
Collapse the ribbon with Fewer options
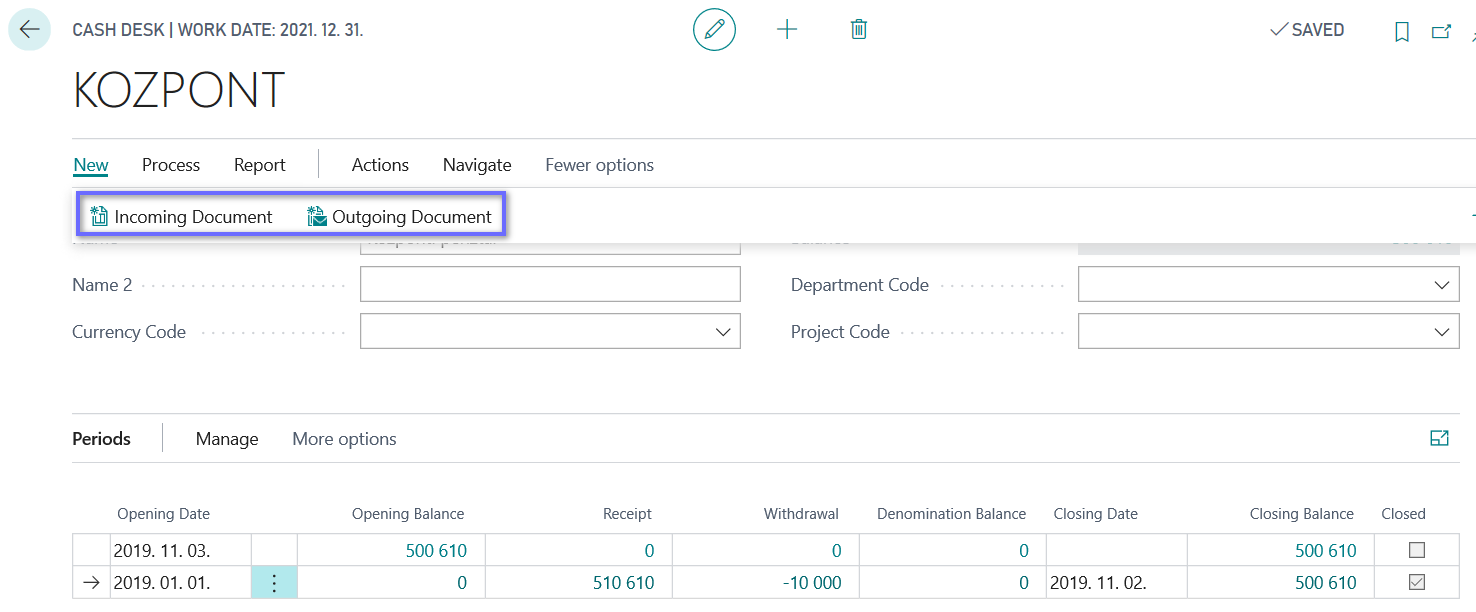pyautogui.click(x=599, y=164)
